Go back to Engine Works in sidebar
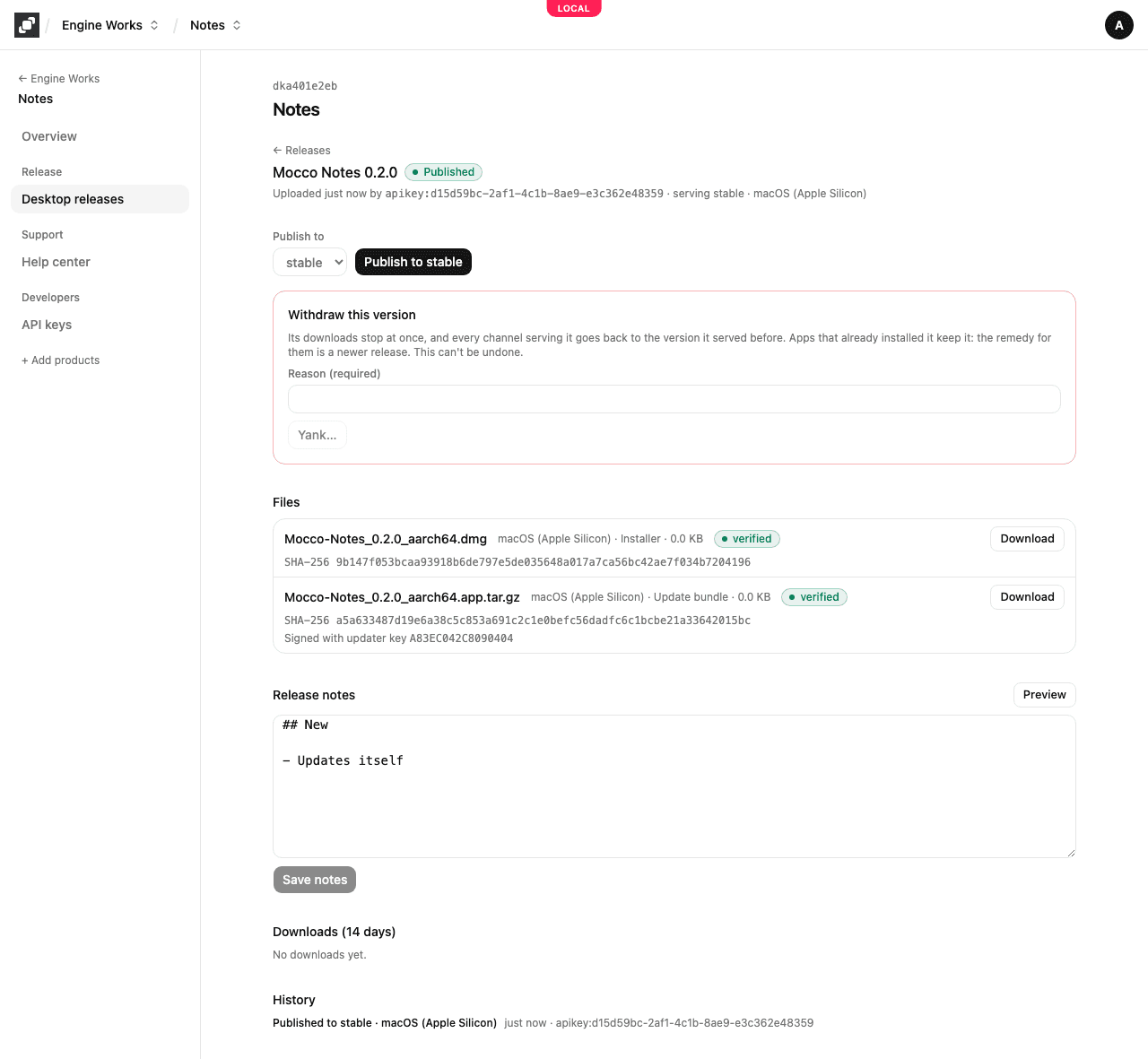 [59, 79]
